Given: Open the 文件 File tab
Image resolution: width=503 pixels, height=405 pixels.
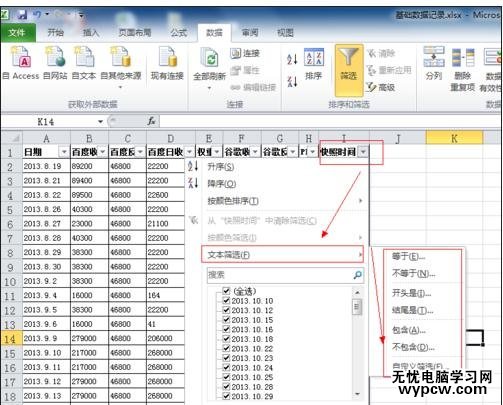Looking at the screenshot, I should (x=17, y=33).
